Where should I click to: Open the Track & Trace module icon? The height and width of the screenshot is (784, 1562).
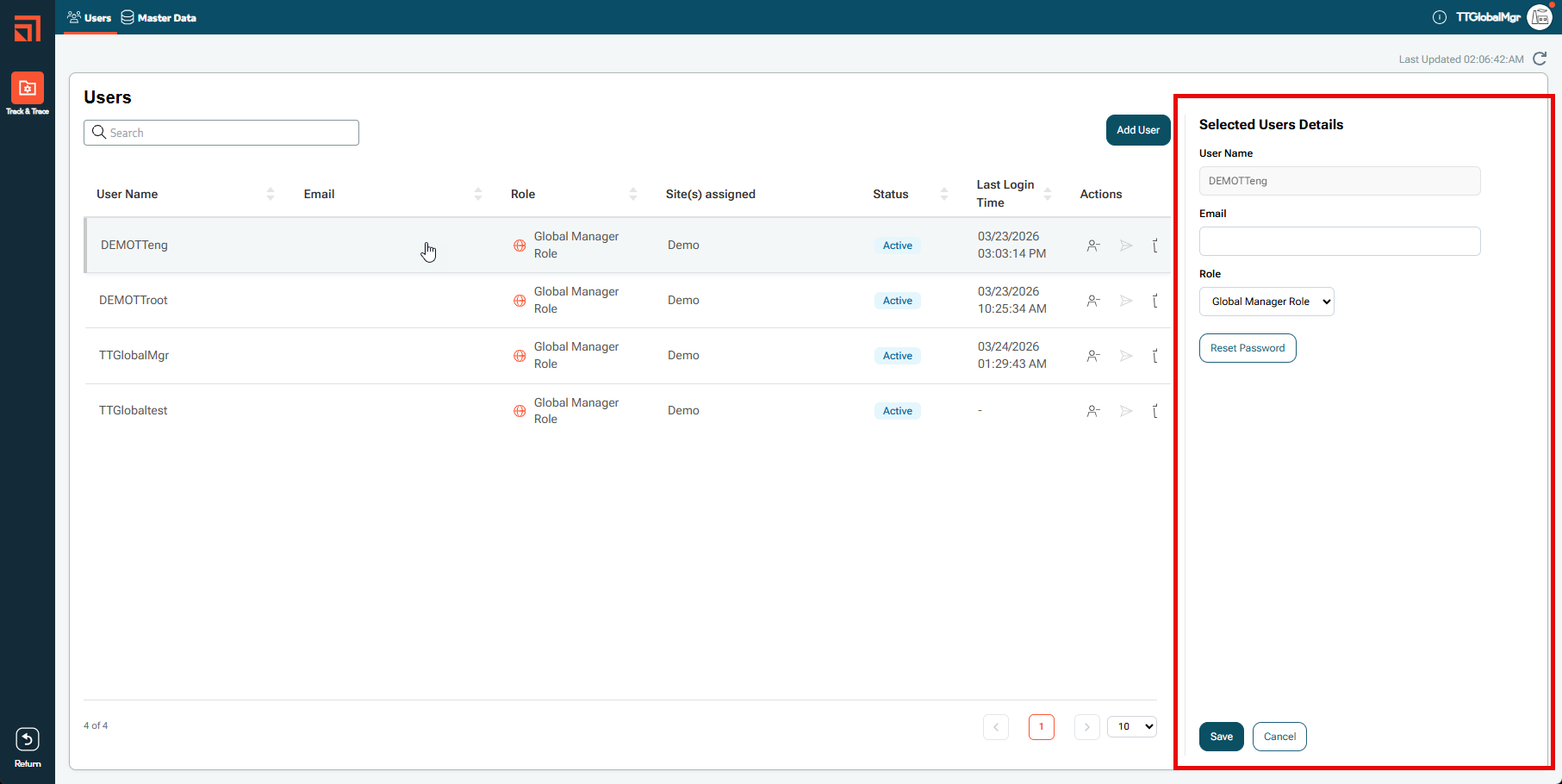point(28,88)
